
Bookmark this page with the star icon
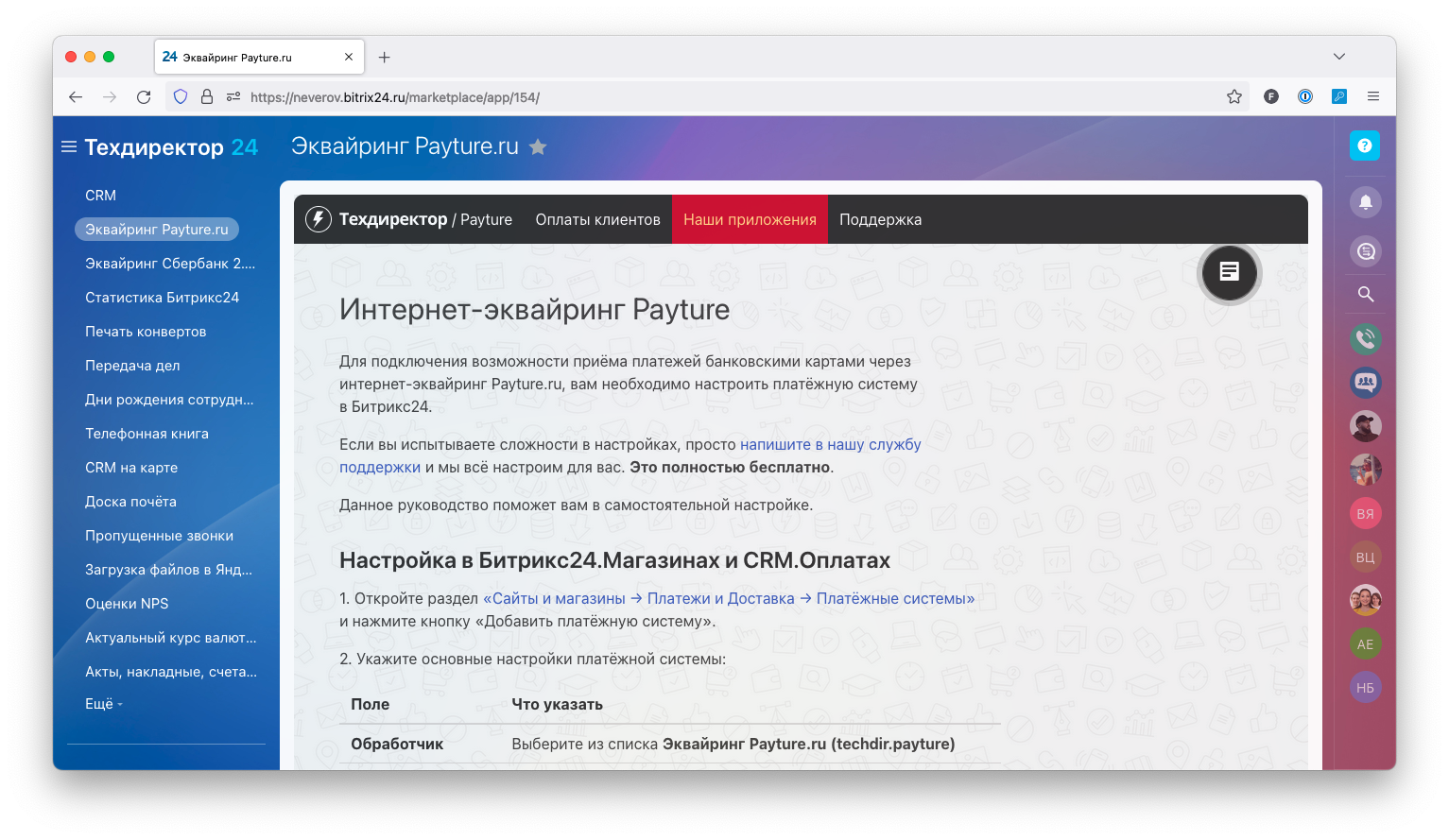click(1233, 96)
